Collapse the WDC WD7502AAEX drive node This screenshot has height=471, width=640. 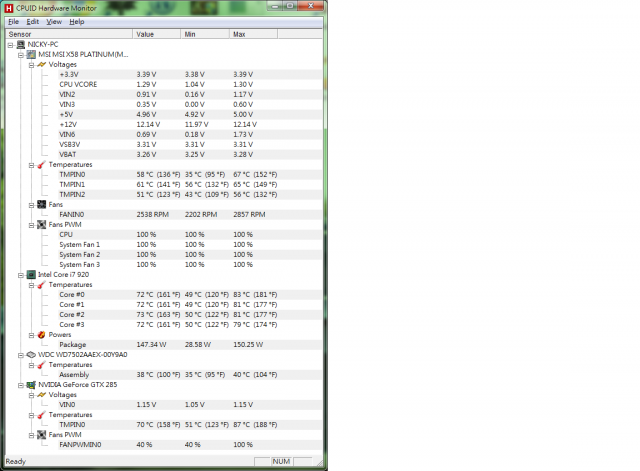coord(21,355)
